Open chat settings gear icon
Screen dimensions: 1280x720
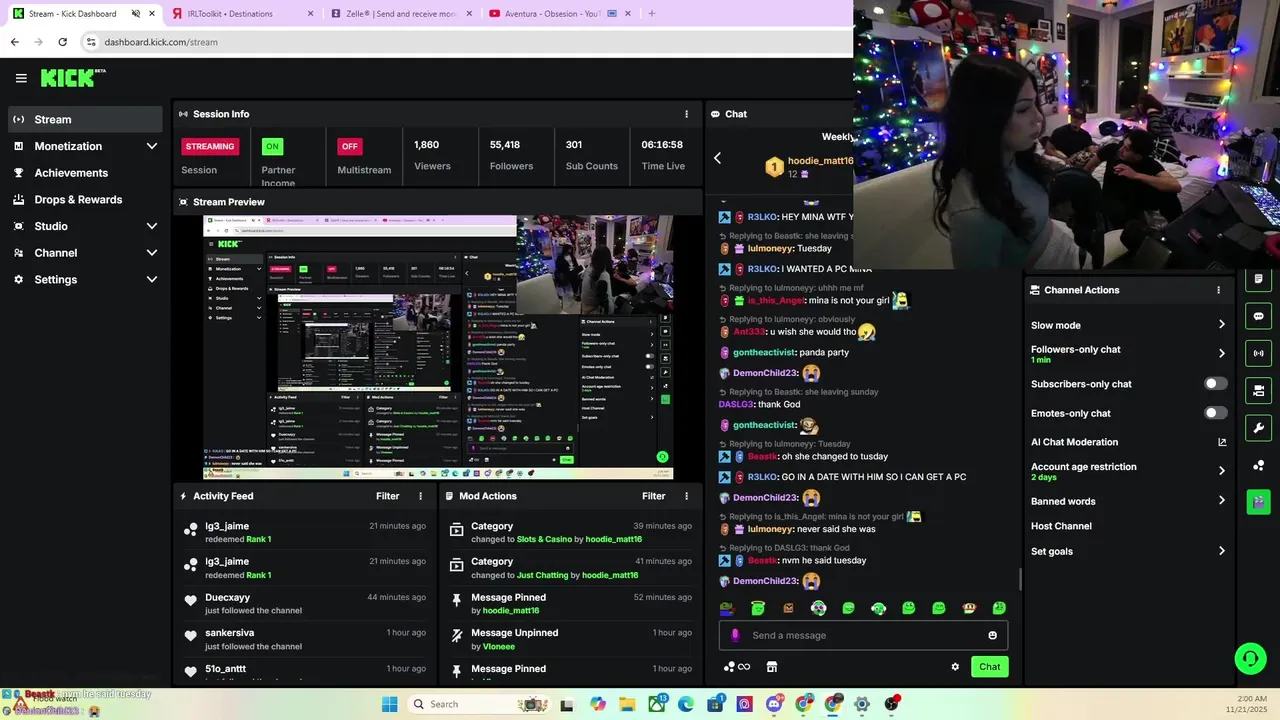(x=955, y=667)
